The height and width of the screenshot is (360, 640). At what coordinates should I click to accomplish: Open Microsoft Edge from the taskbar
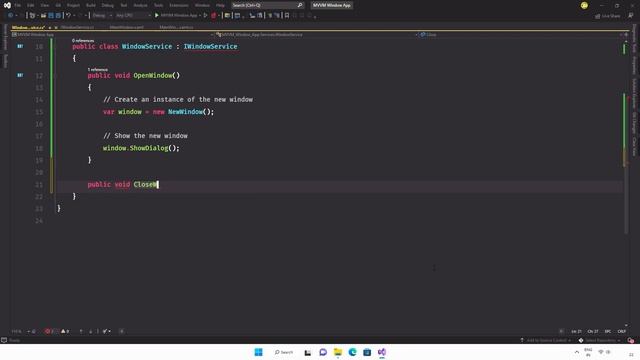pyautogui.click(x=352, y=352)
